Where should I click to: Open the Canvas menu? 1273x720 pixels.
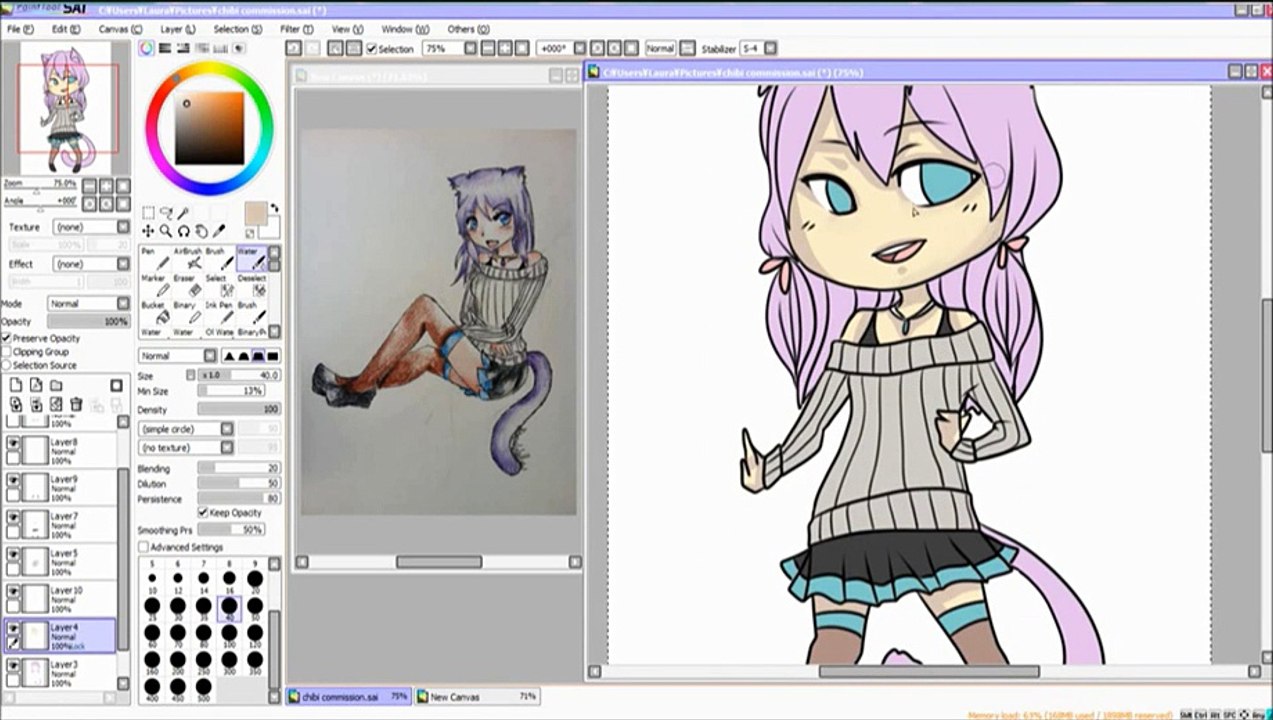point(120,29)
